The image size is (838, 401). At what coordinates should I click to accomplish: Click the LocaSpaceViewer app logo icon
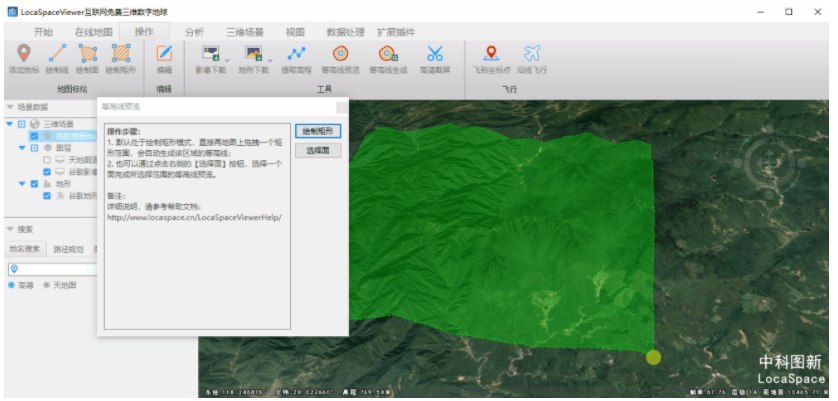pos(12,11)
